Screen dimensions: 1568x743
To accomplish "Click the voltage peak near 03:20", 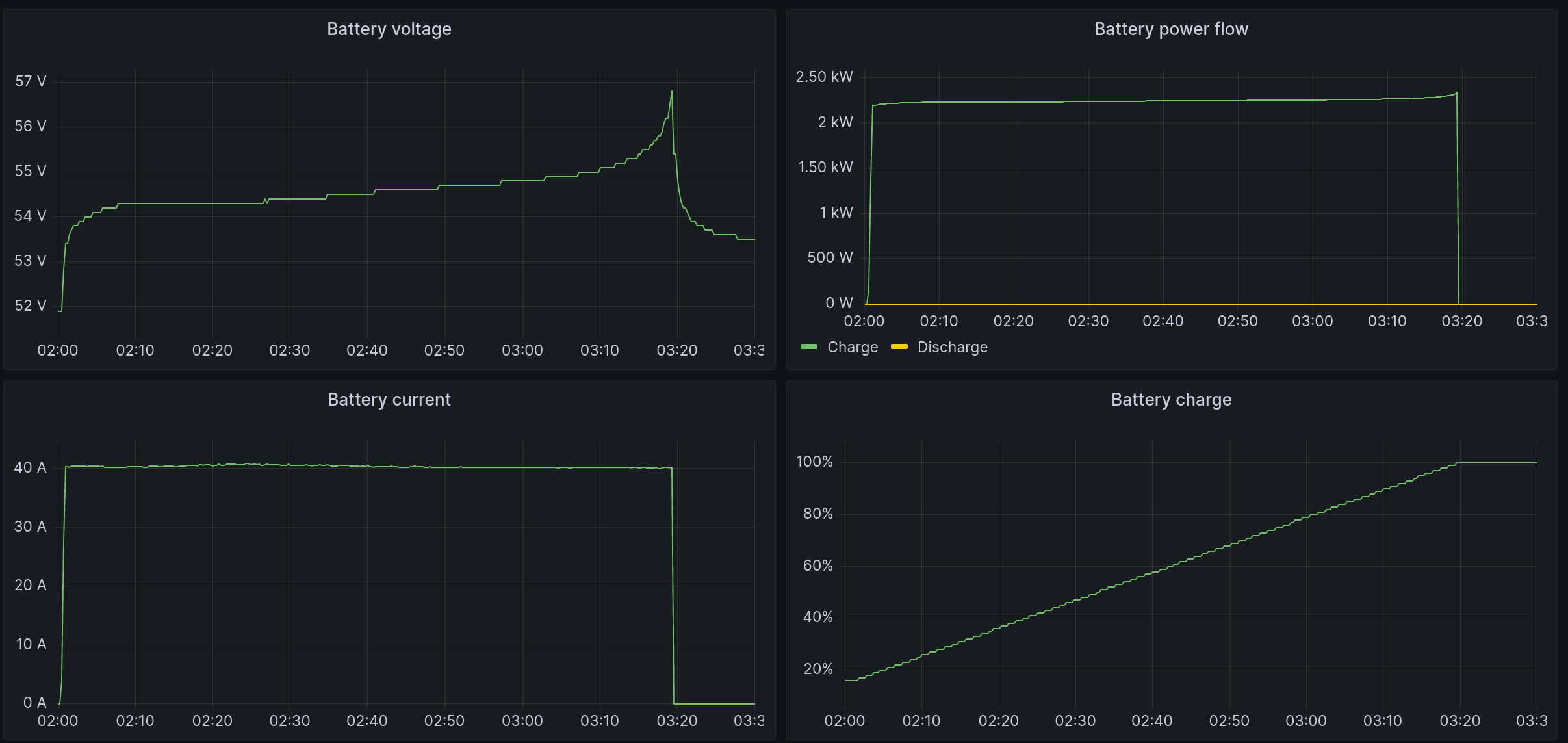I will (671, 92).
